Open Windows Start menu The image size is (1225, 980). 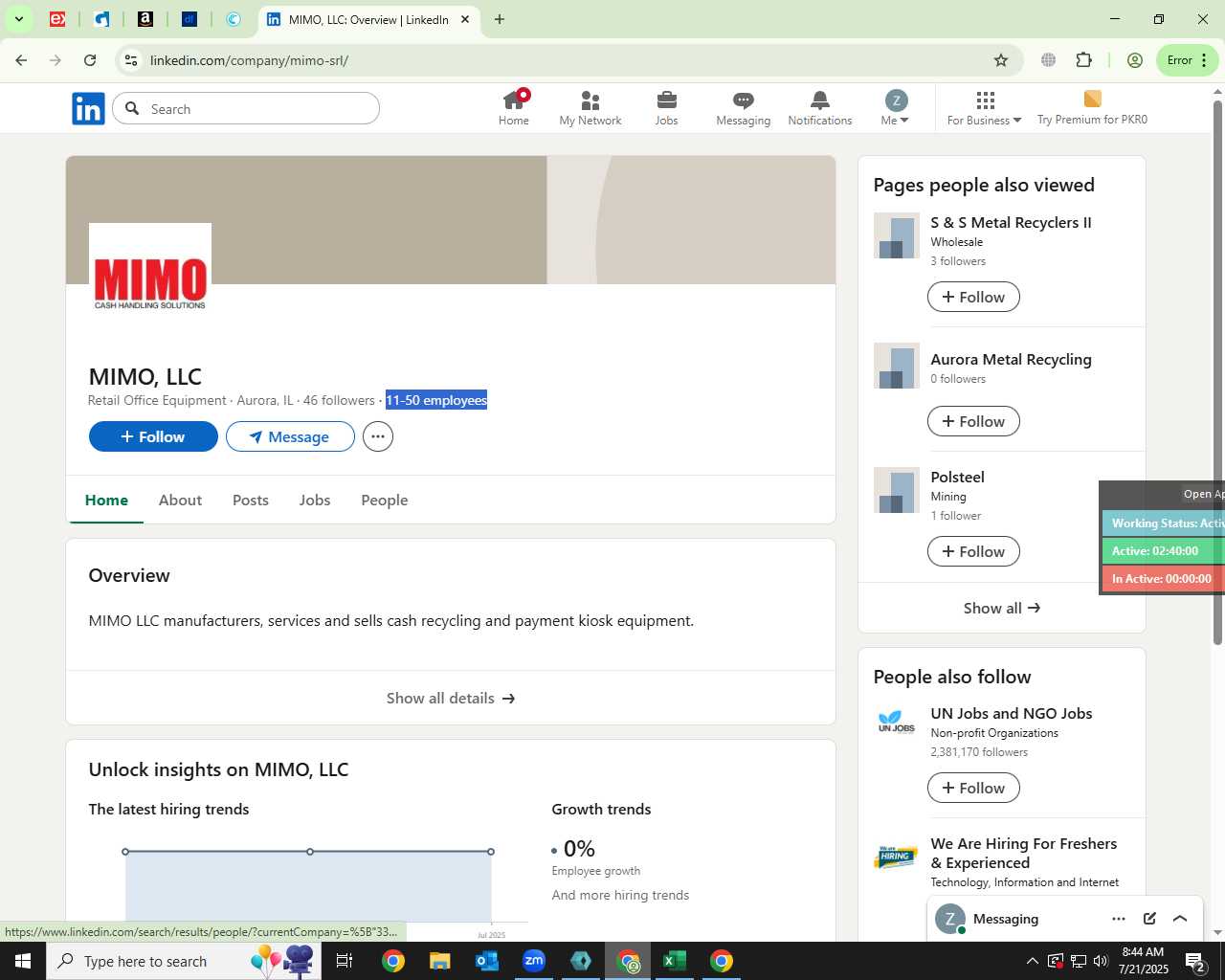23,961
